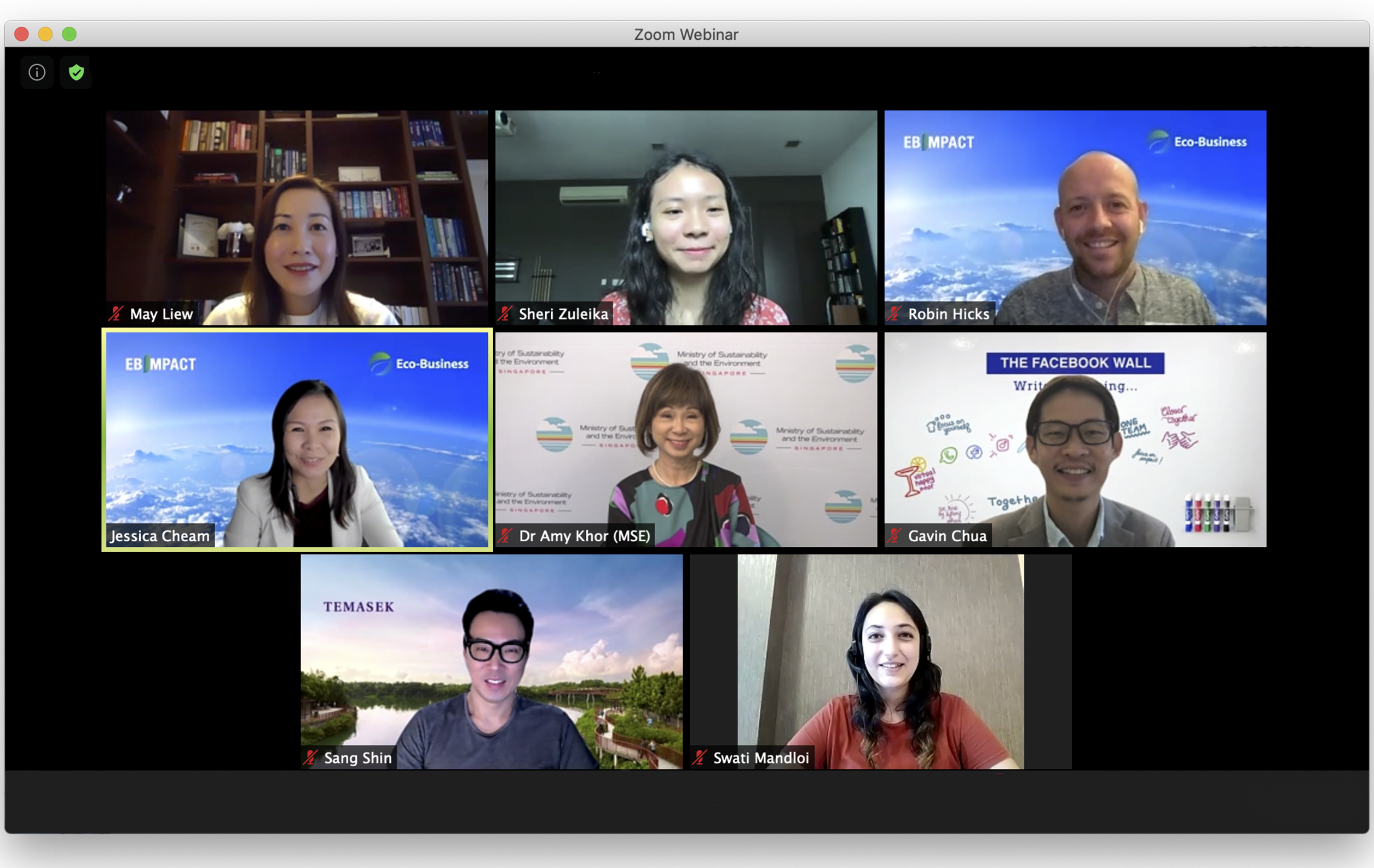
Task: Click the meeting information icon
Action: click(x=37, y=72)
